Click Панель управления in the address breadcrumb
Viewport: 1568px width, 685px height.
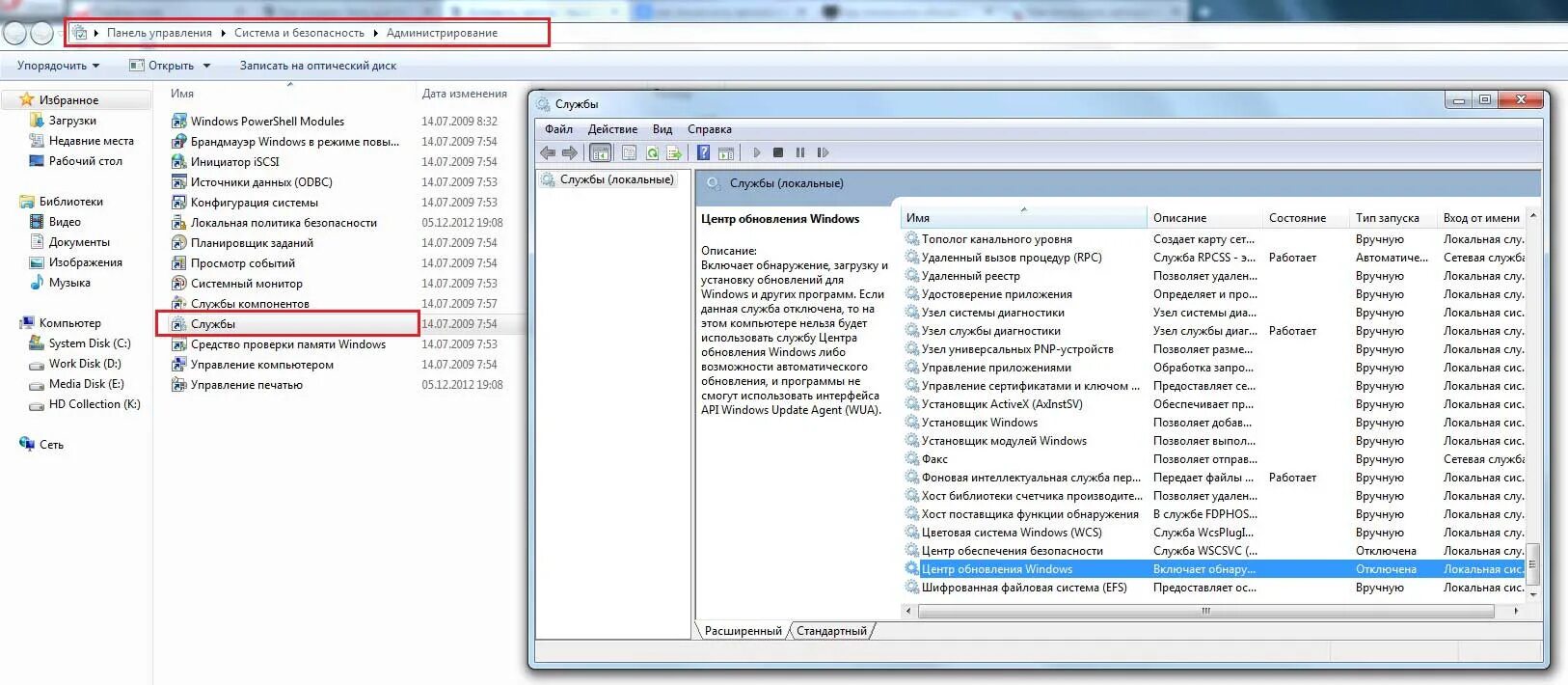point(159,33)
